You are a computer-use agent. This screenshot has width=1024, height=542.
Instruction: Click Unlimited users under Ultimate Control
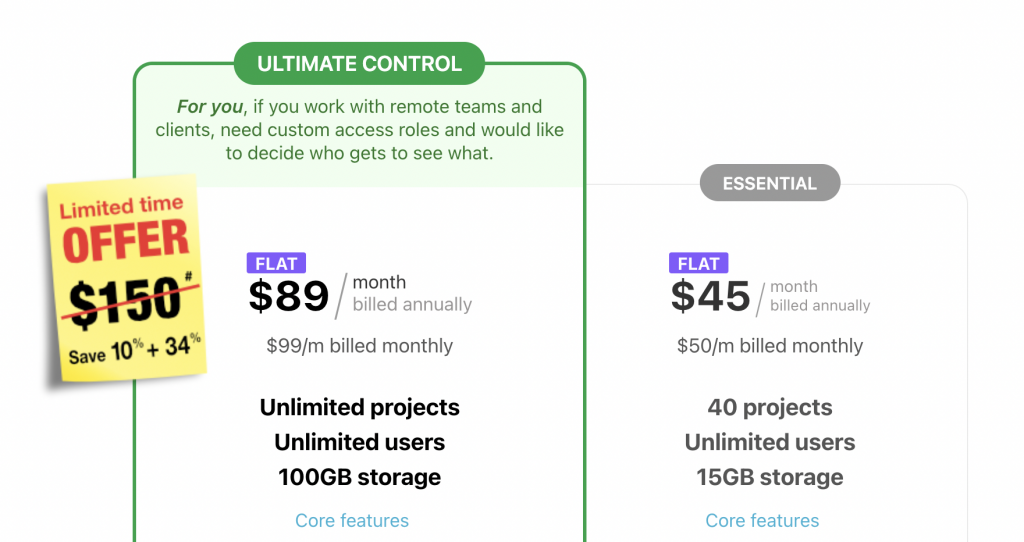[x=359, y=442]
